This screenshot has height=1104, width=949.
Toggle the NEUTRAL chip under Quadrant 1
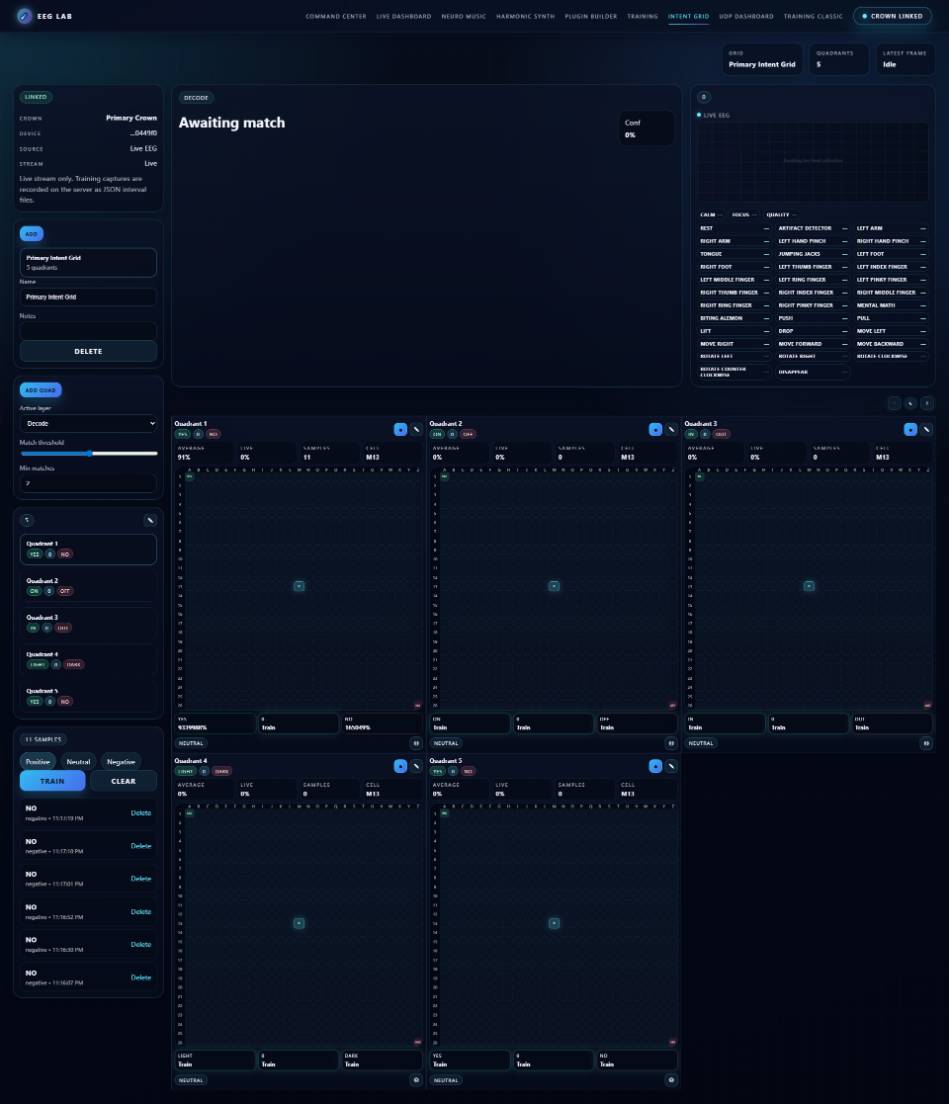pos(191,743)
